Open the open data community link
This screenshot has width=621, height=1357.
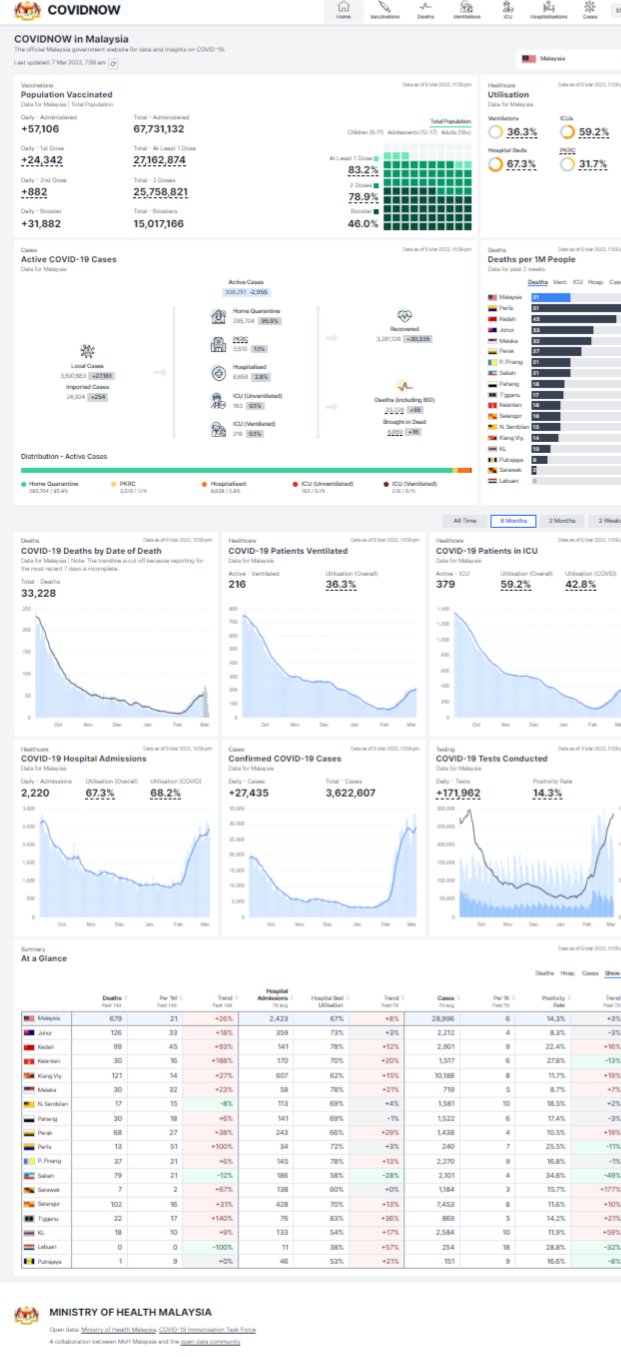coord(210,1342)
